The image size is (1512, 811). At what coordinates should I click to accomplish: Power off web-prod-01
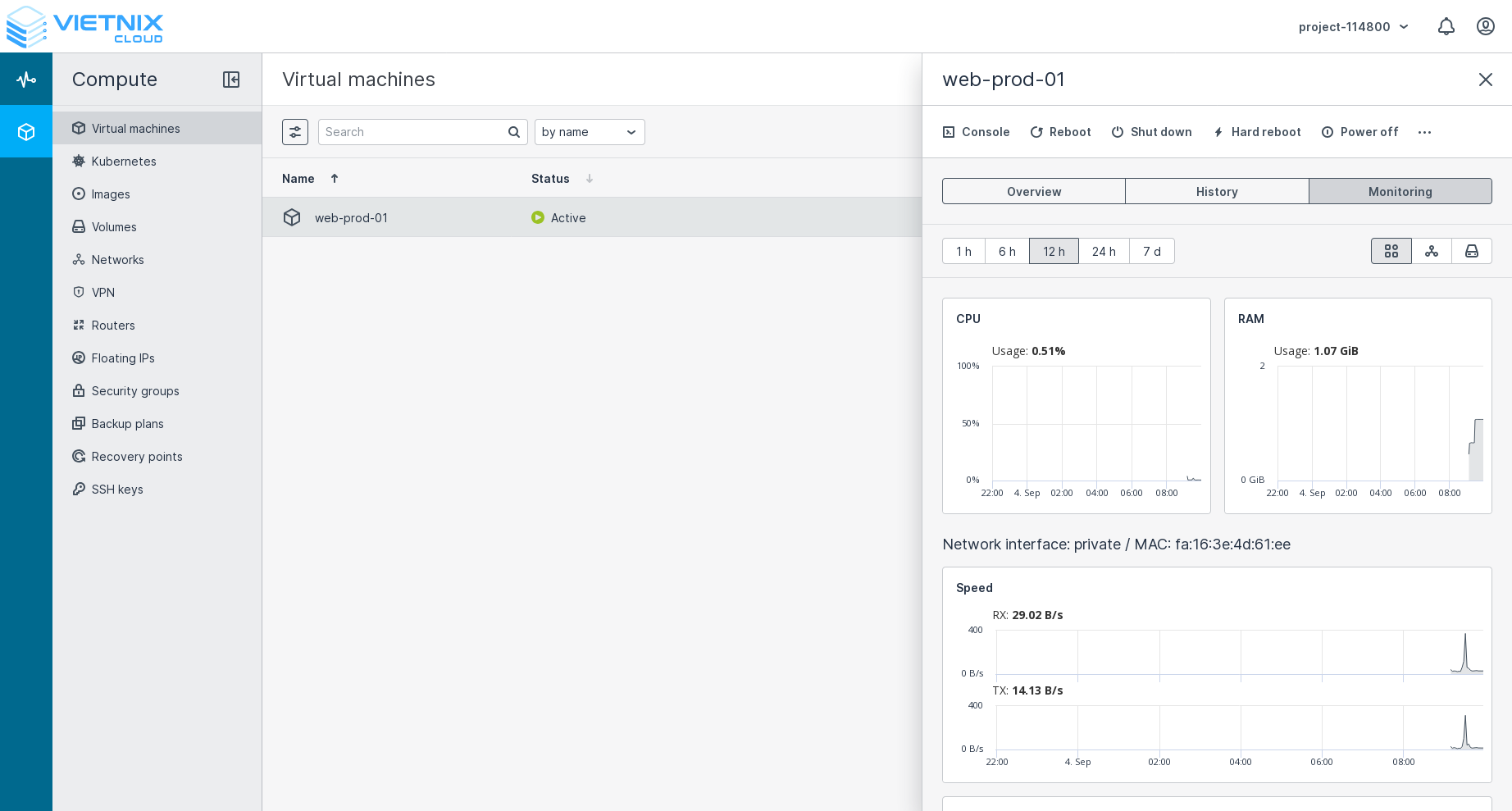pos(1359,131)
